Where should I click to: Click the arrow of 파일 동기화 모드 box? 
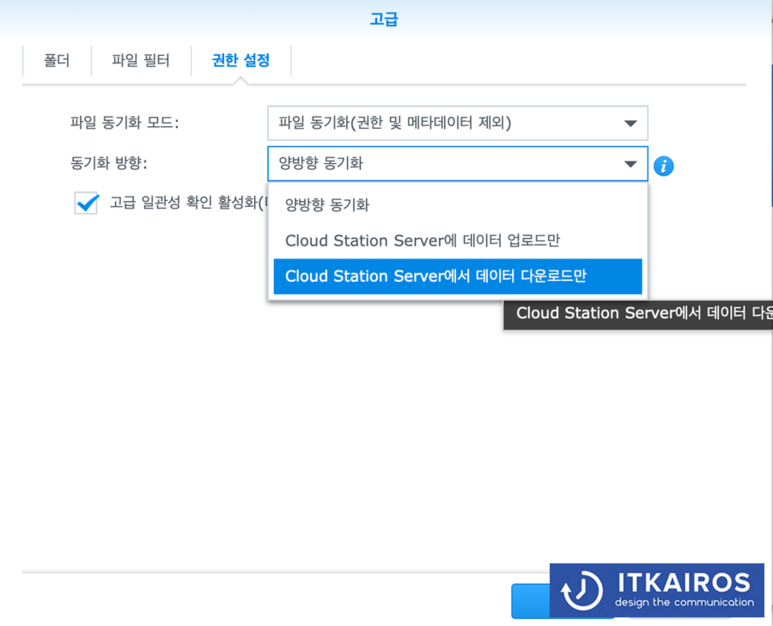coord(631,123)
